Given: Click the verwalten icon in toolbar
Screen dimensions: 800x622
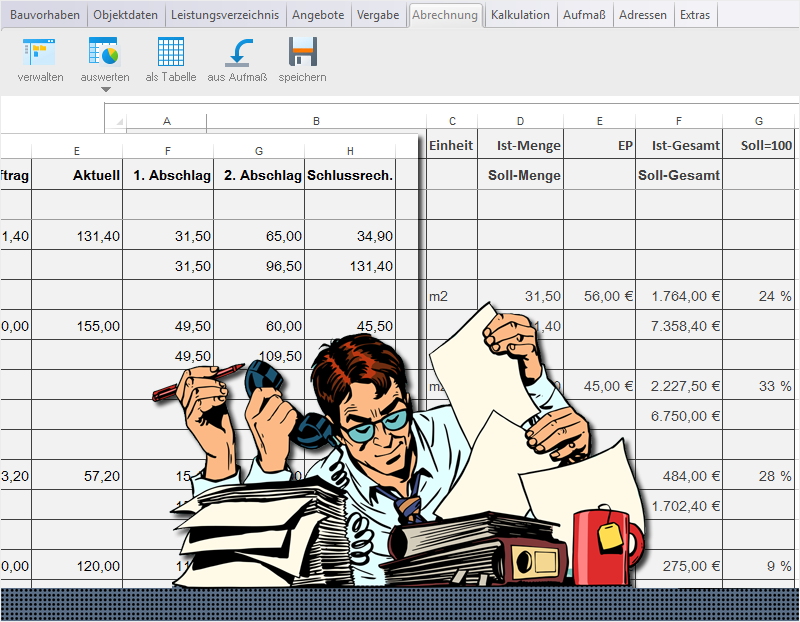Looking at the screenshot, I should tap(40, 52).
